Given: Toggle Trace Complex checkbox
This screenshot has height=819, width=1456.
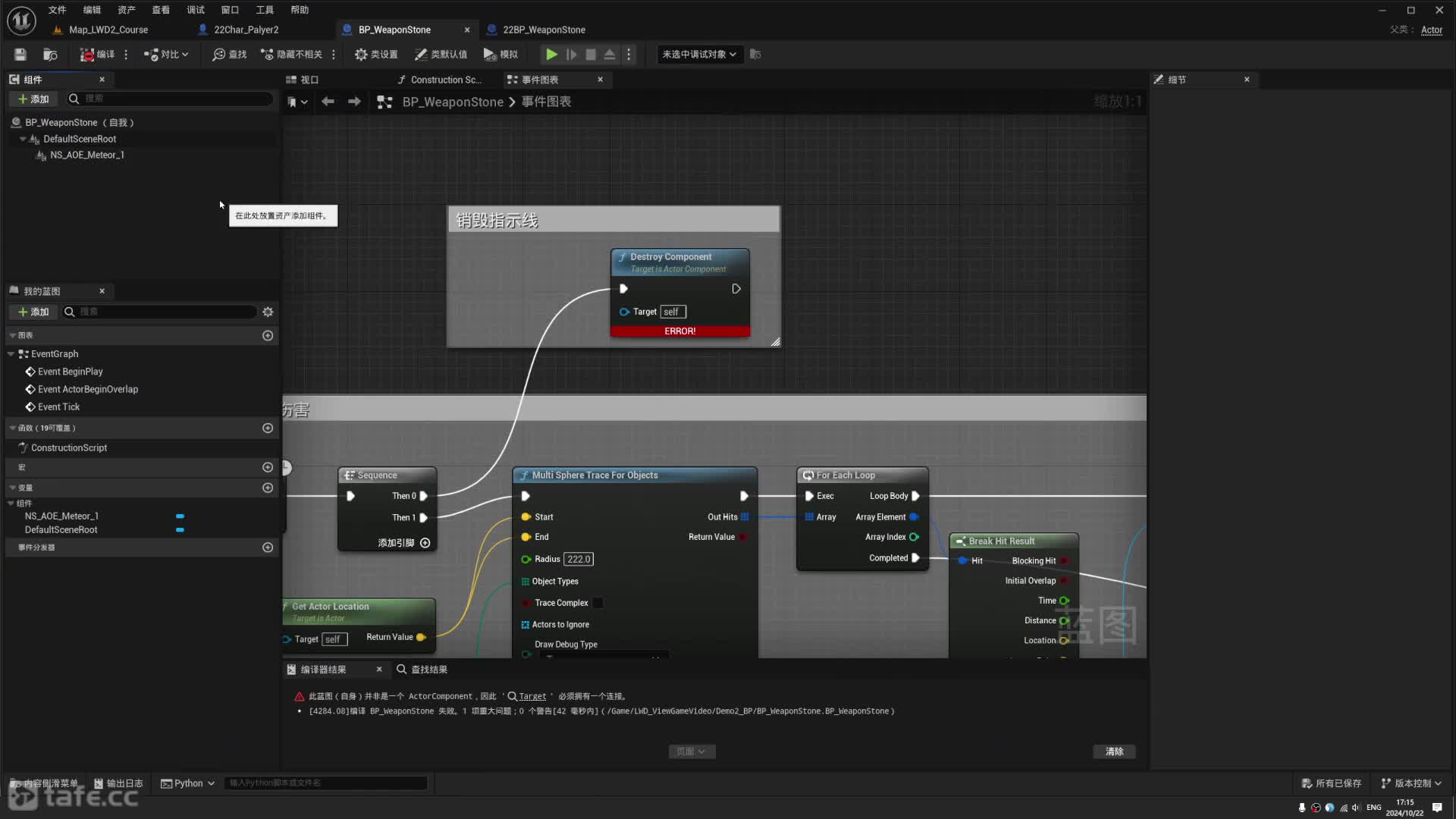Looking at the screenshot, I should tap(598, 603).
